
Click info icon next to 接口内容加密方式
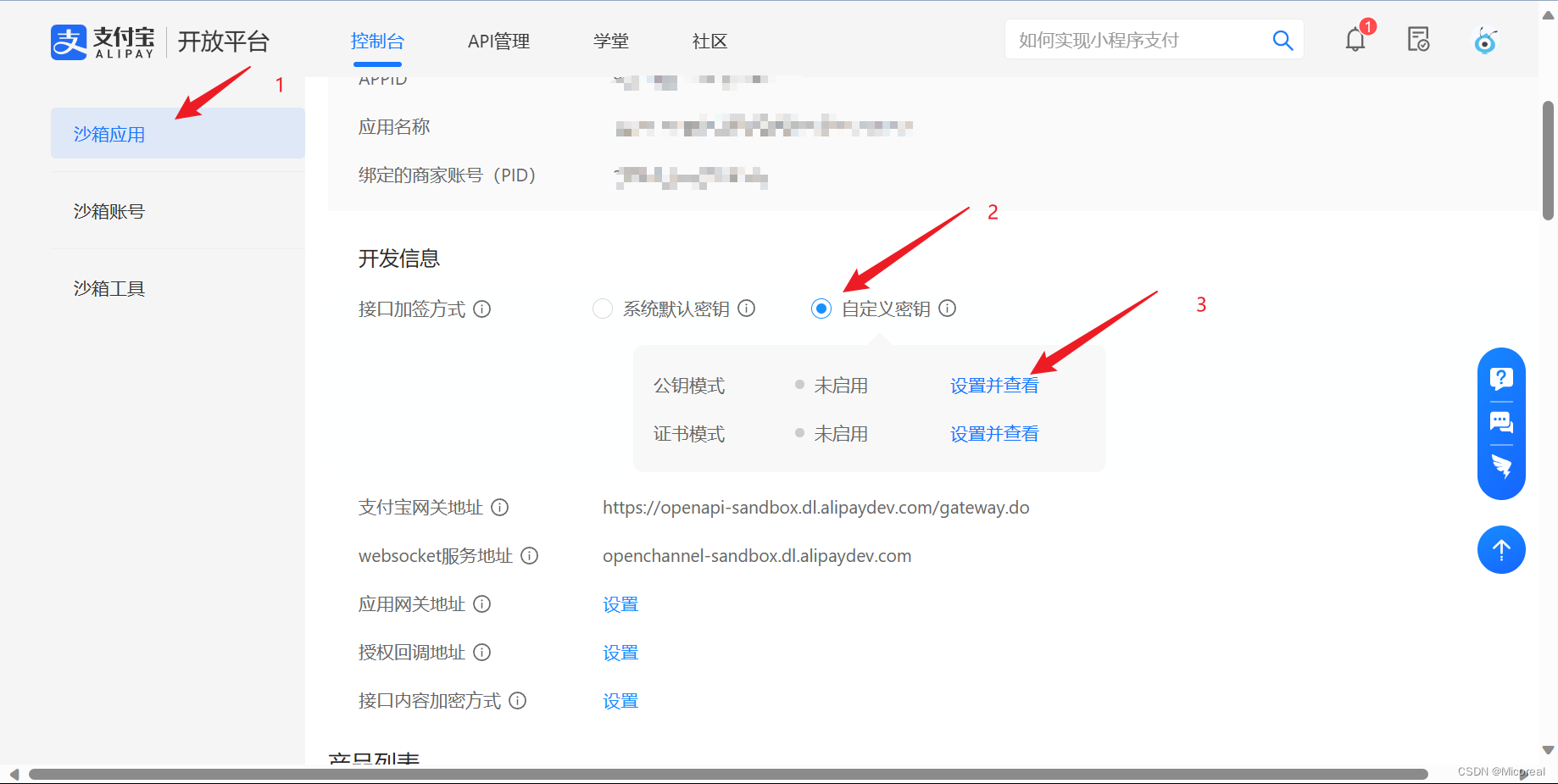click(x=518, y=700)
